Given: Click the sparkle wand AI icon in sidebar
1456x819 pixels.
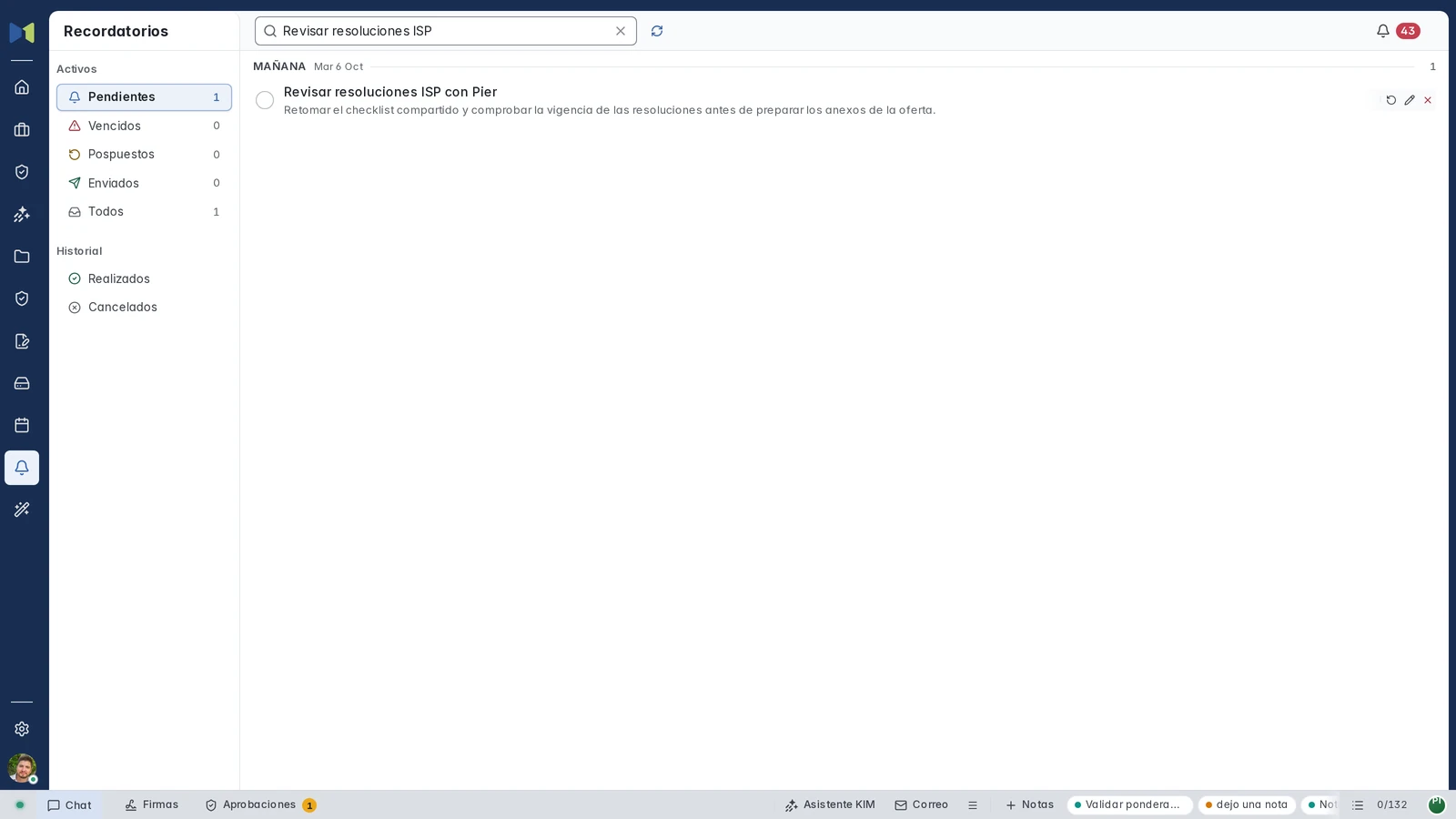Looking at the screenshot, I should [x=22, y=215].
